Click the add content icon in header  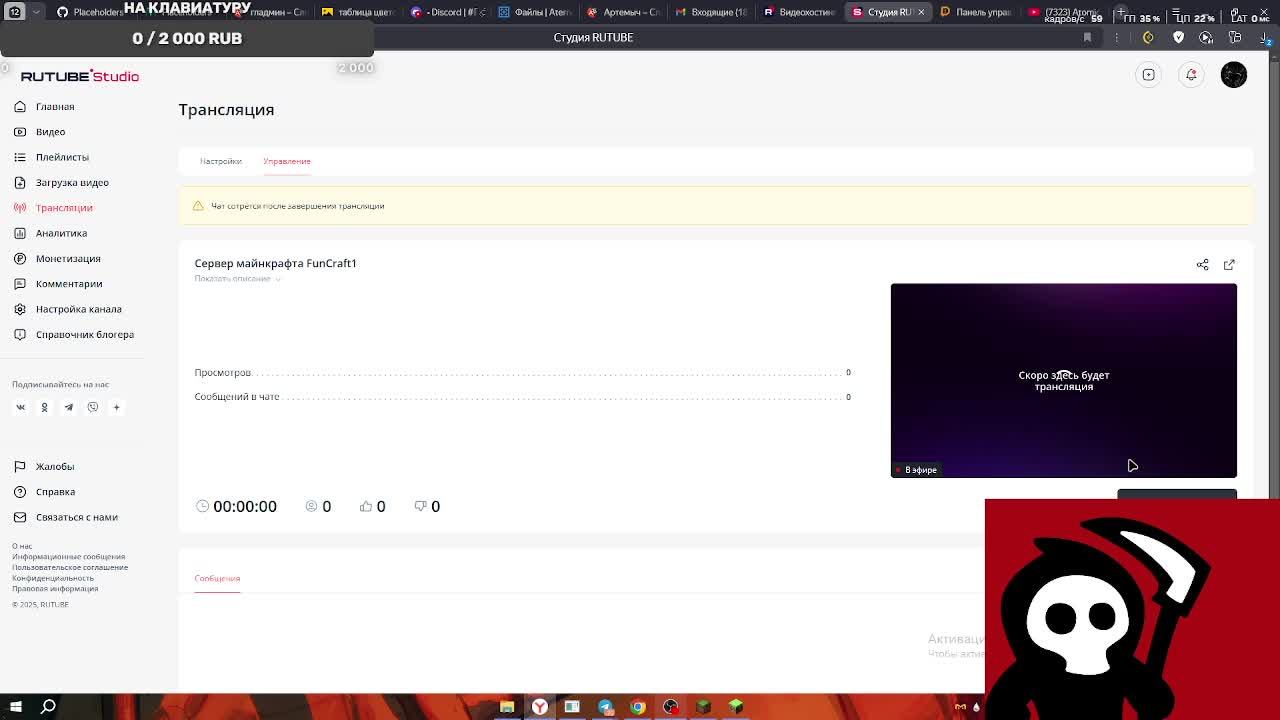pyautogui.click(x=1149, y=75)
